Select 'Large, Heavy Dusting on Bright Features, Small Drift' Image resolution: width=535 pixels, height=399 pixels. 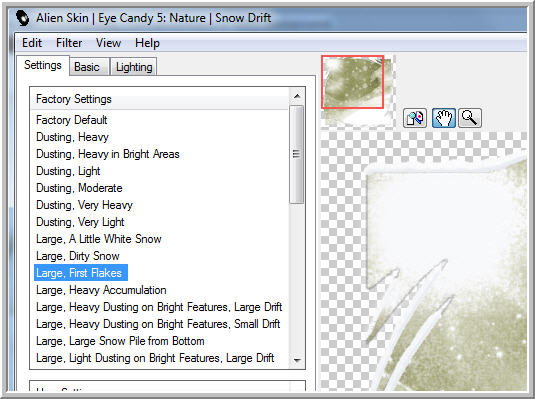click(x=158, y=324)
